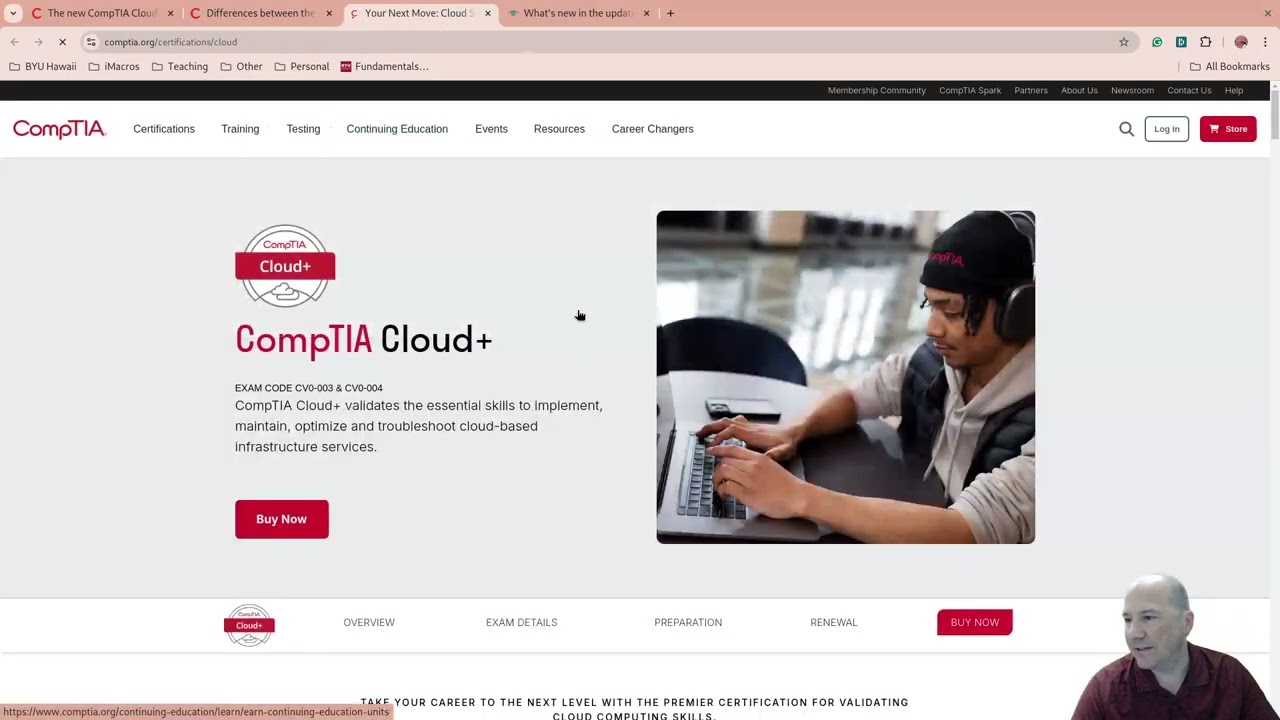Open CompTIA Spark link

[970, 90]
